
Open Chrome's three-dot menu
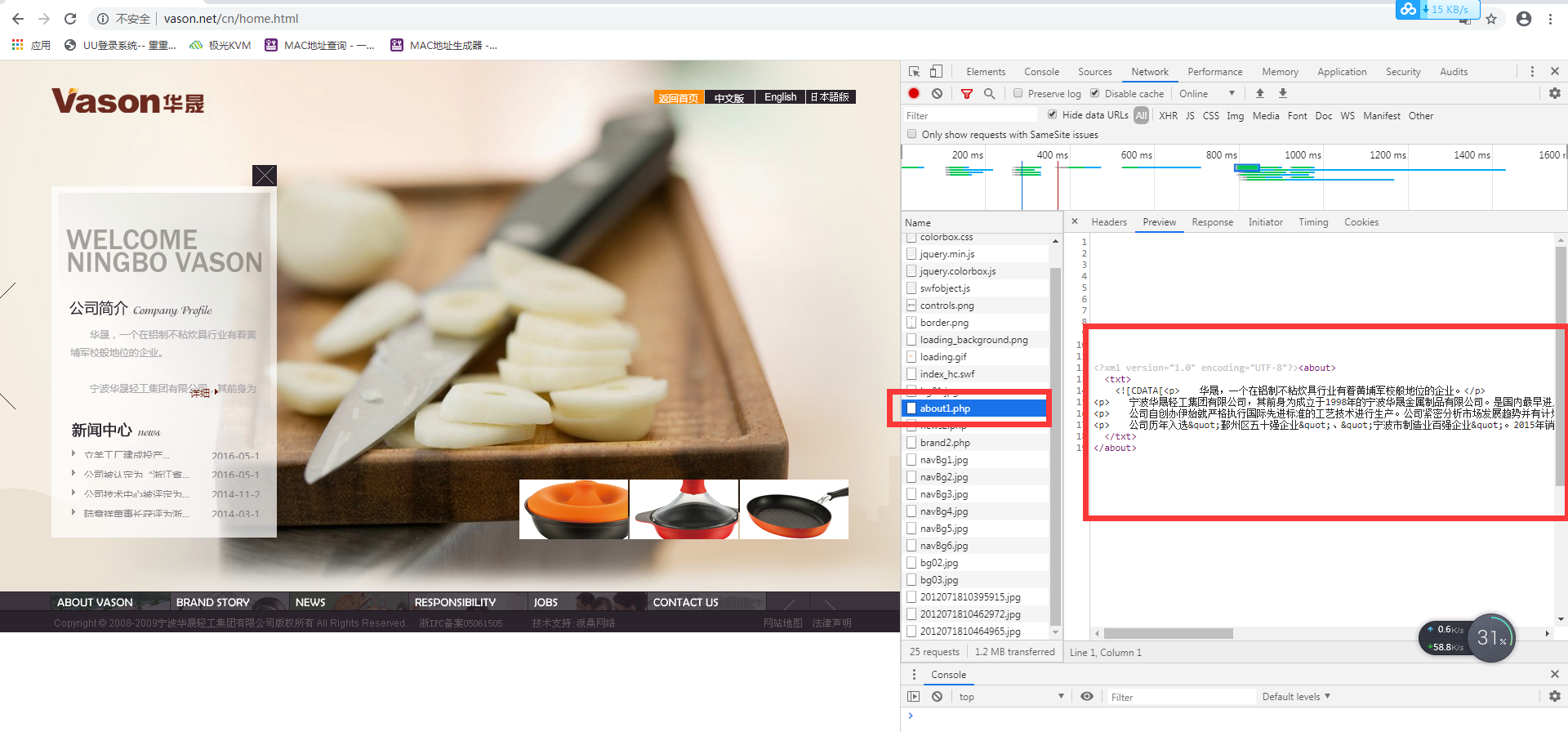point(1550,19)
